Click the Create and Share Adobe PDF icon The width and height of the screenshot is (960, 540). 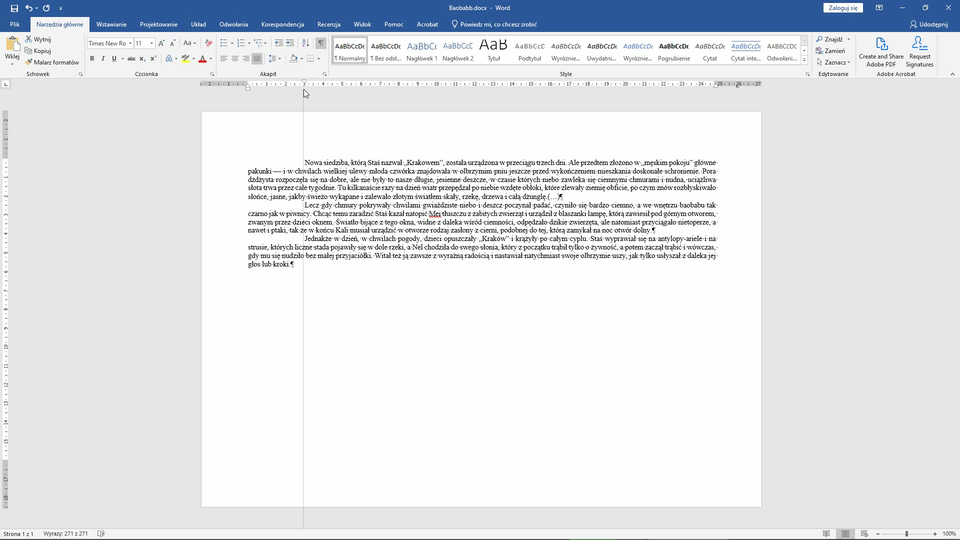tap(881, 52)
